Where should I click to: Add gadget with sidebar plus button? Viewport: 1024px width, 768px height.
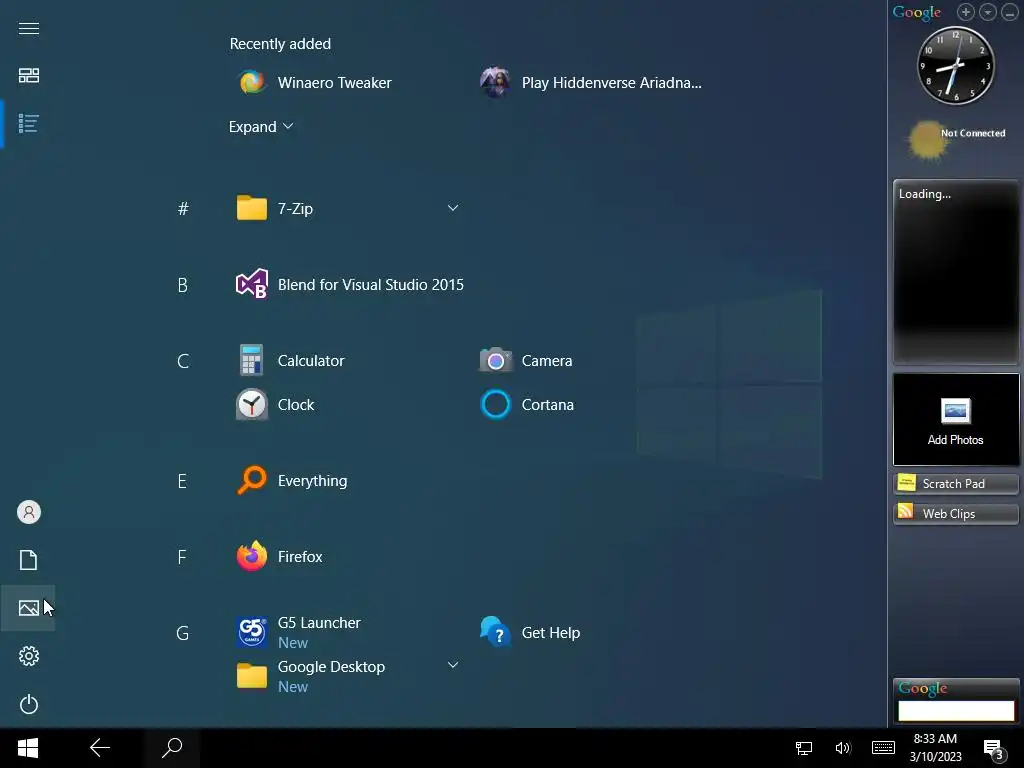(966, 12)
